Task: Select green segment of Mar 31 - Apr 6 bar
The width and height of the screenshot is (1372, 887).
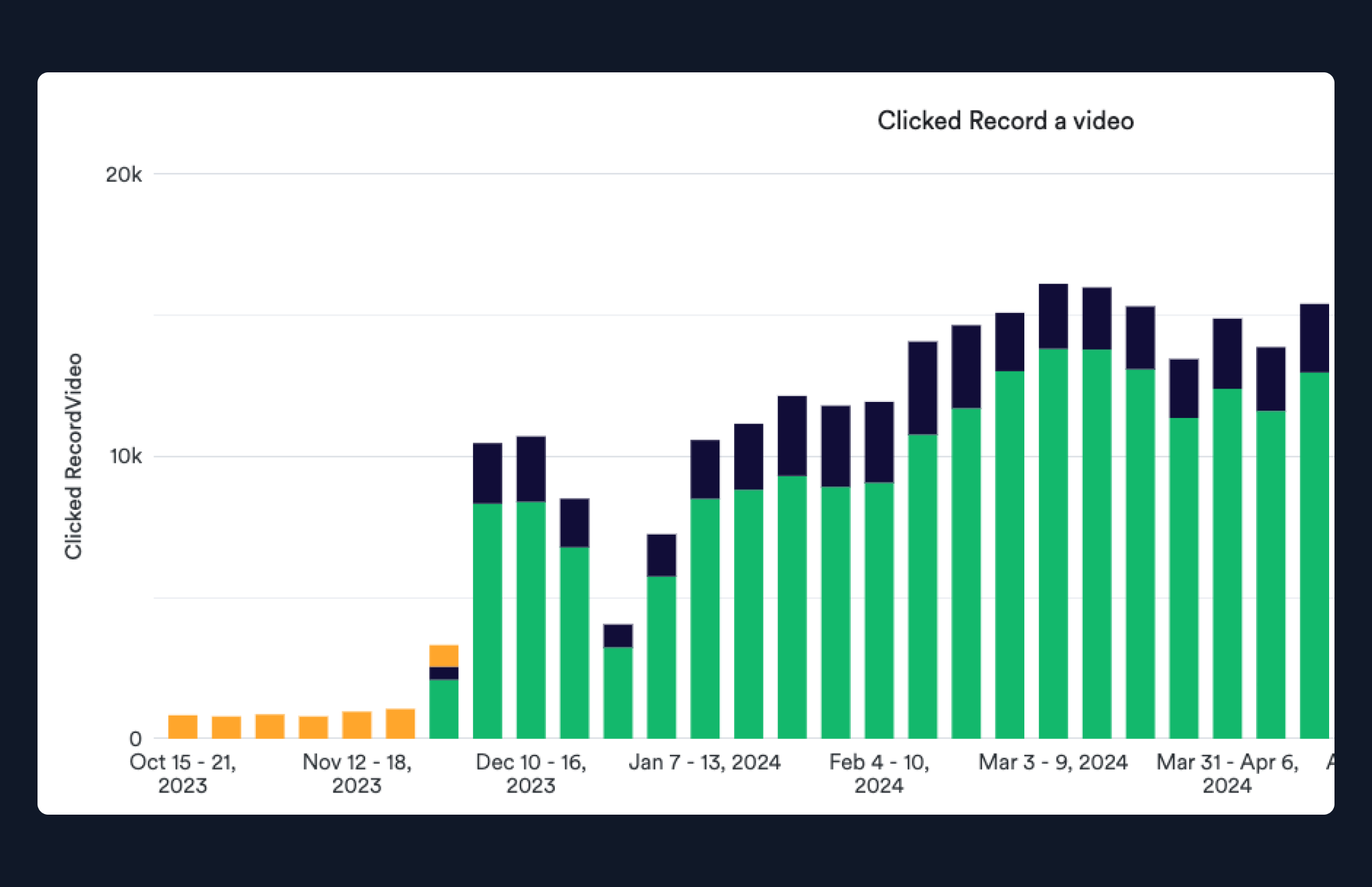Action: click(x=1227, y=563)
